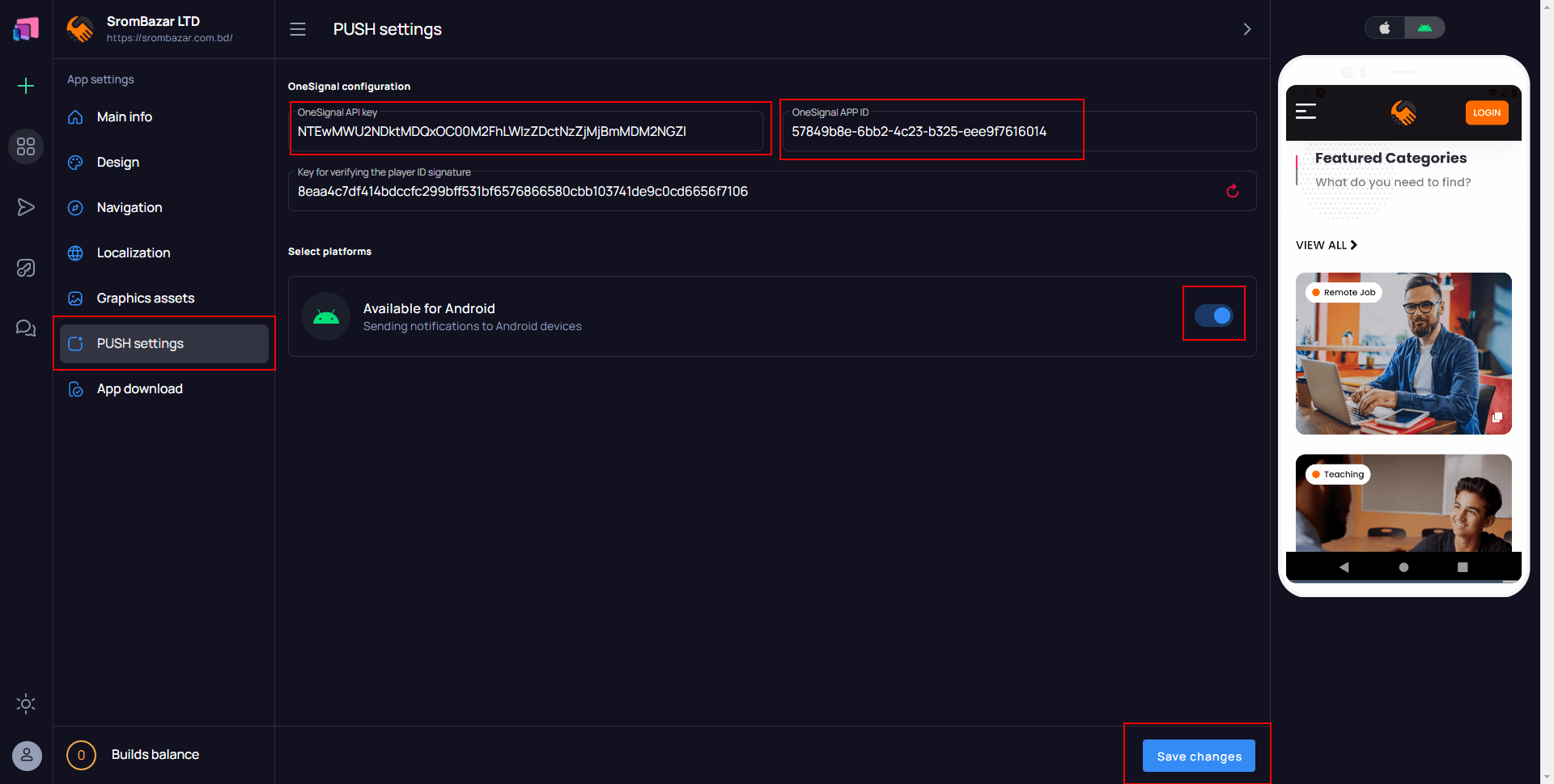
Task: Enable notifications with the Android toggle
Action: point(1214,316)
